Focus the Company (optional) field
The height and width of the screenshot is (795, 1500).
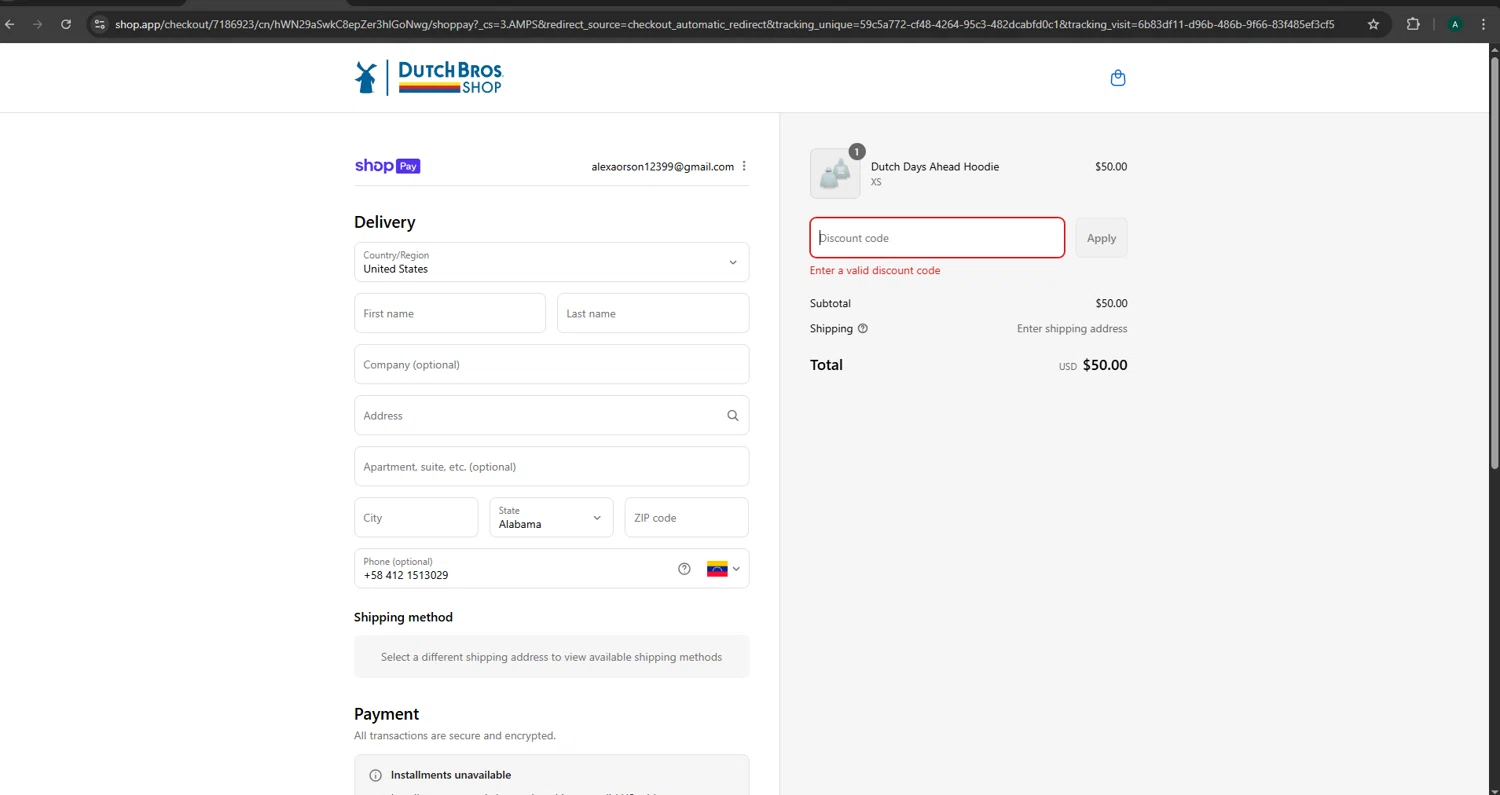pyautogui.click(x=551, y=364)
